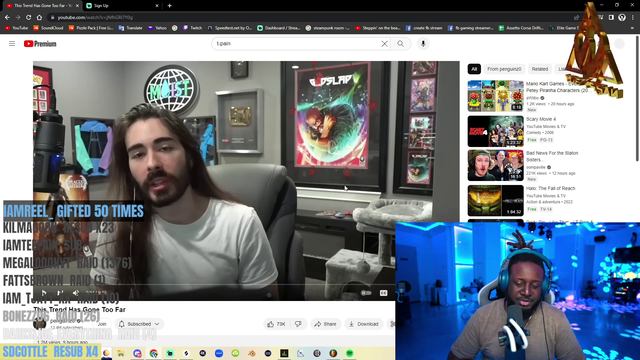The image size is (640, 360).
Task: Open the Scary Movie 4 thumbnail
Action: pos(496,131)
